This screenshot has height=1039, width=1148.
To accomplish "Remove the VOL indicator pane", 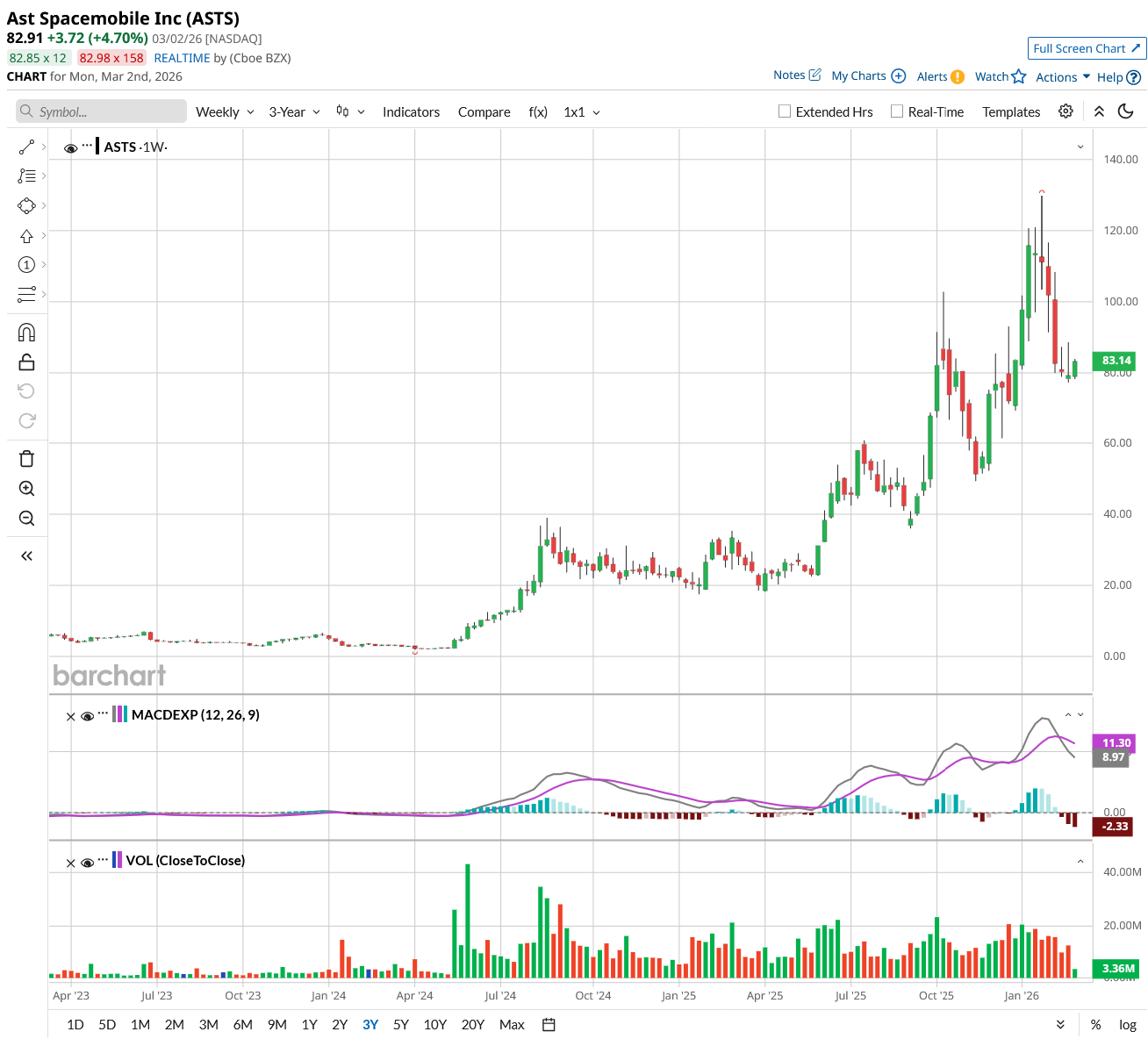I will coord(71,863).
